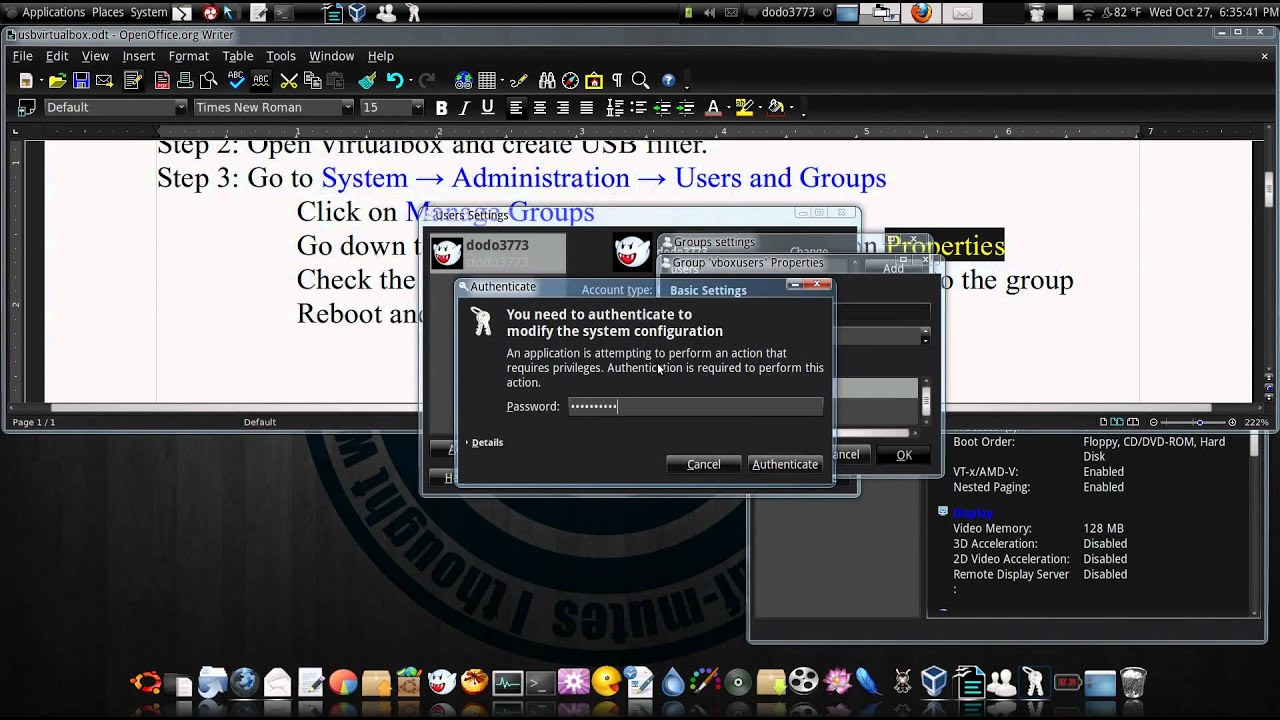Run Spelling and Grammar check icon
This screenshot has height=720, width=1280.
pos(236,80)
